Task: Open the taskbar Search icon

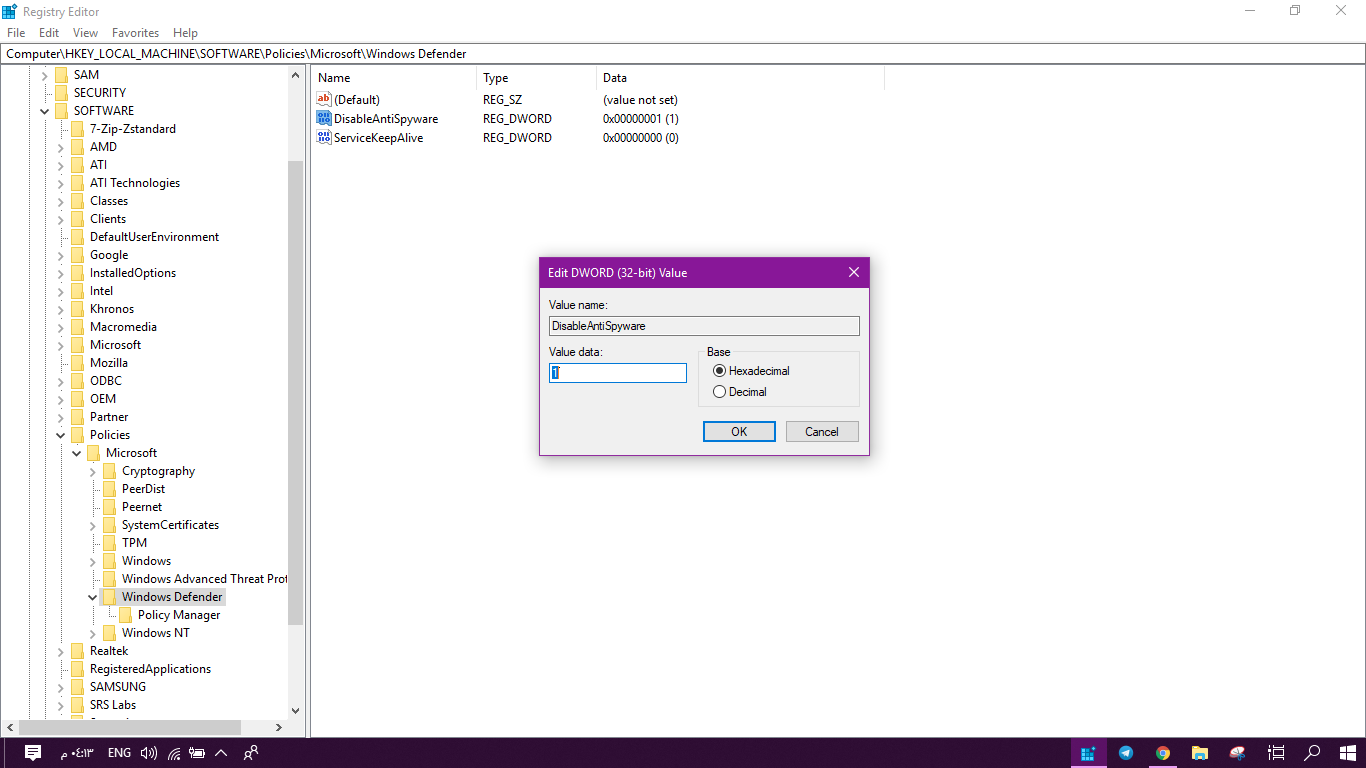Action: click(x=1313, y=753)
